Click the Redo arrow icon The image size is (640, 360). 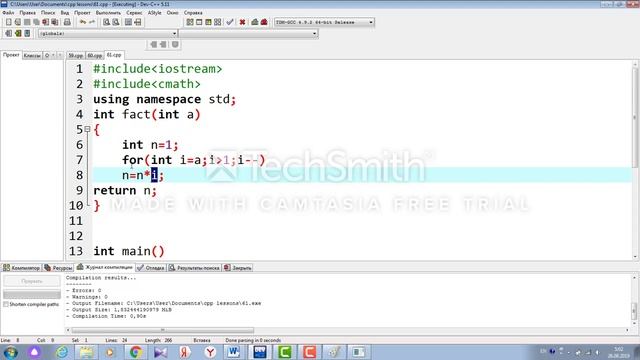coord(92,22)
